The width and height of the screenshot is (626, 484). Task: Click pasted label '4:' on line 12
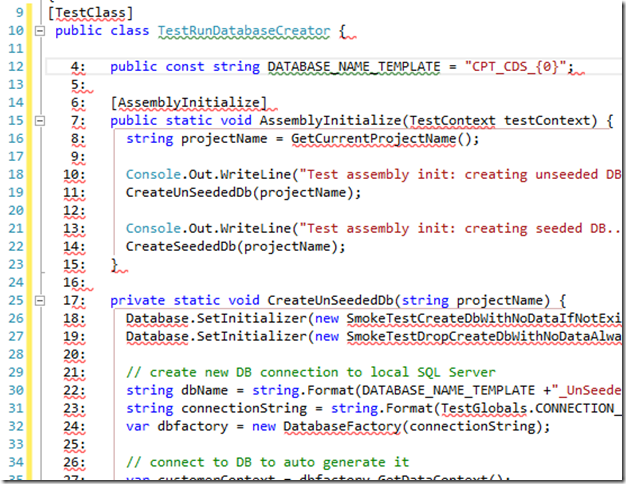(78, 67)
